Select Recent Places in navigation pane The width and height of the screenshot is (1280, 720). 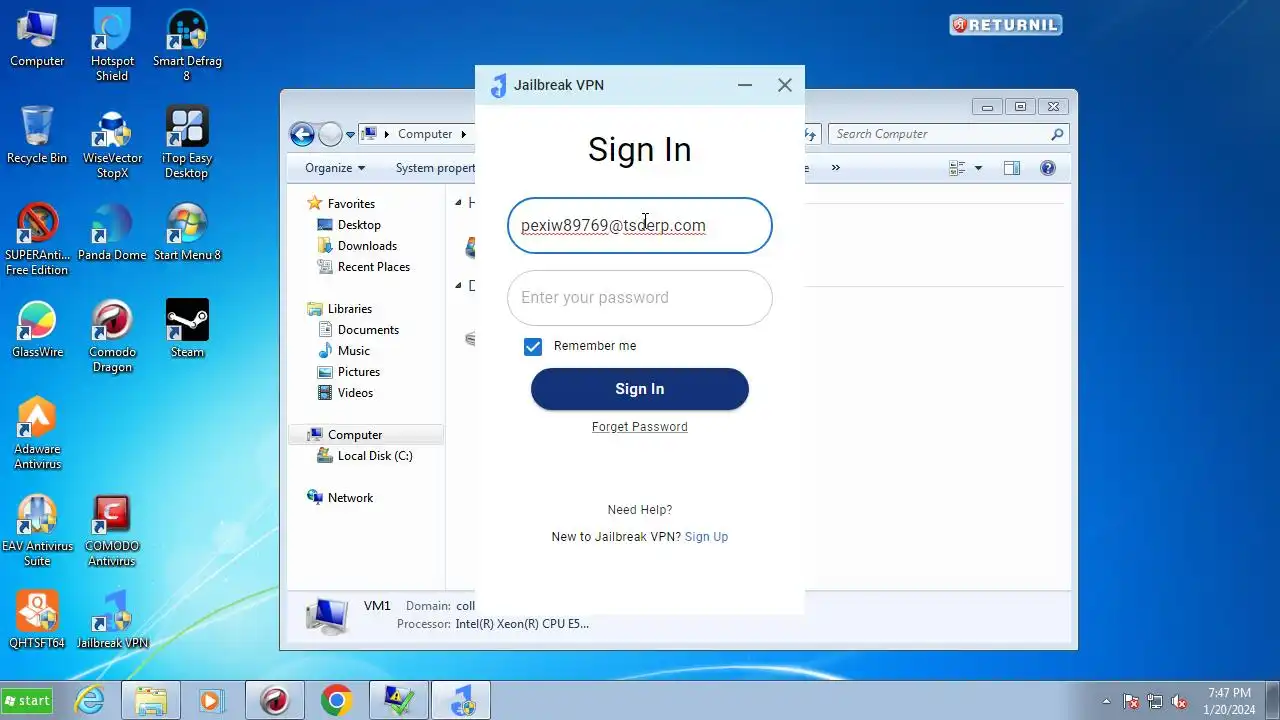tap(373, 267)
